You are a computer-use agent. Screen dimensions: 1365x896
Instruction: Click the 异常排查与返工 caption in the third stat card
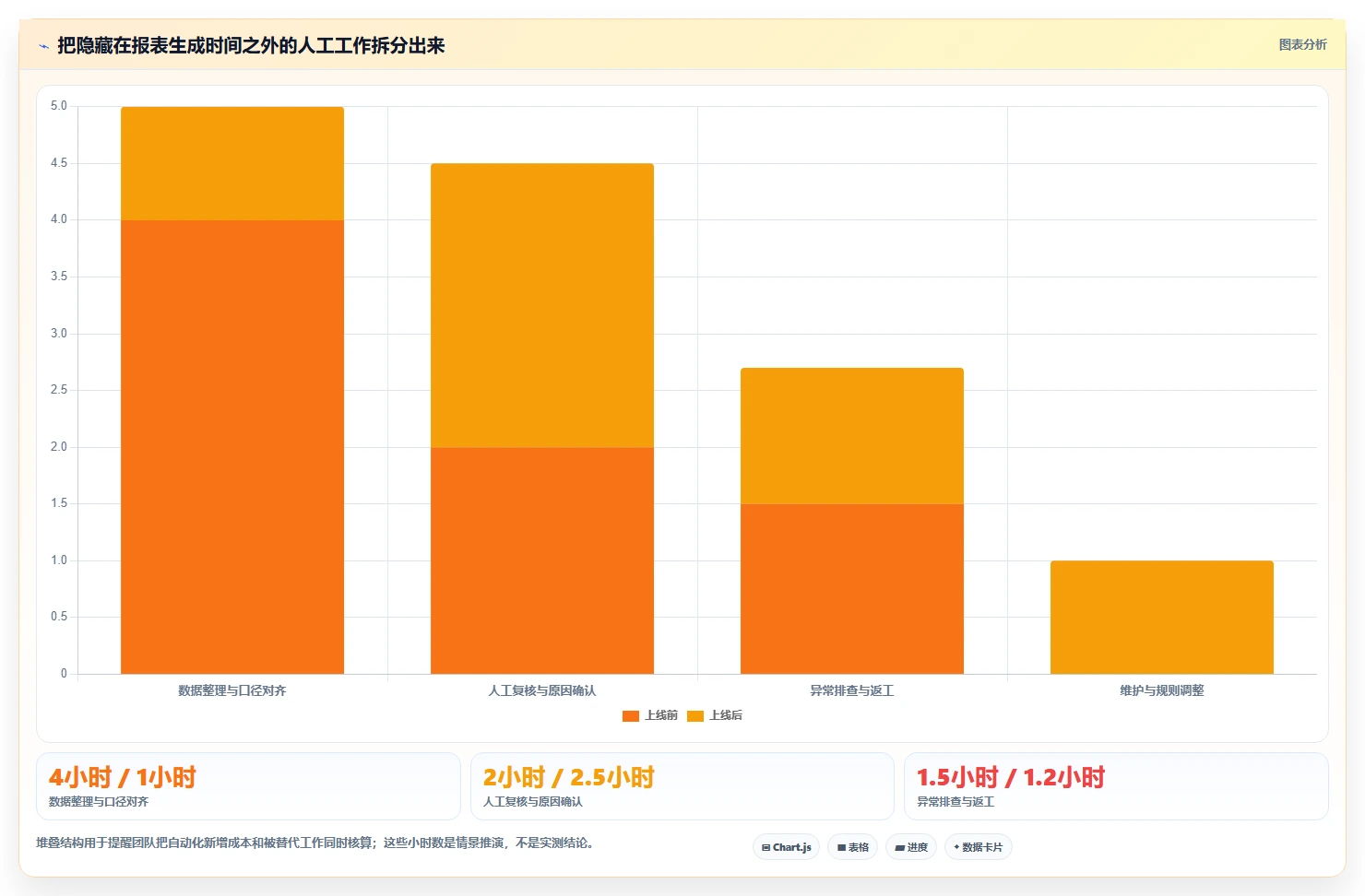(955, 802)
